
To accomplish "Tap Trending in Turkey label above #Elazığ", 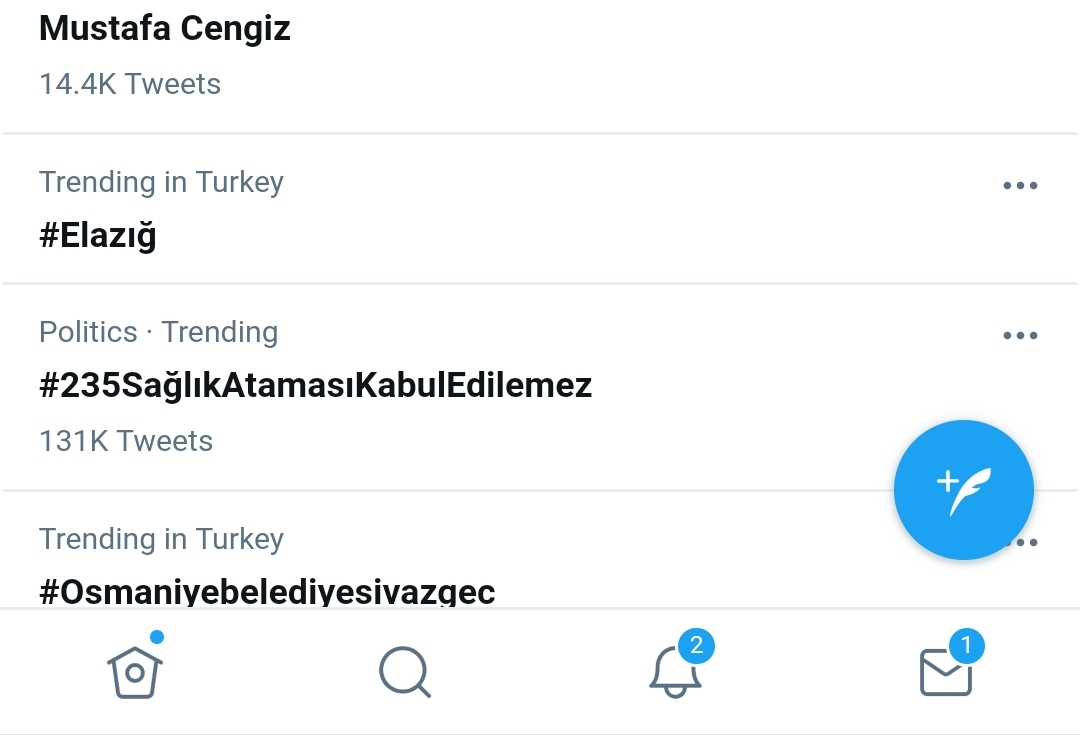I will coord(161,182).
